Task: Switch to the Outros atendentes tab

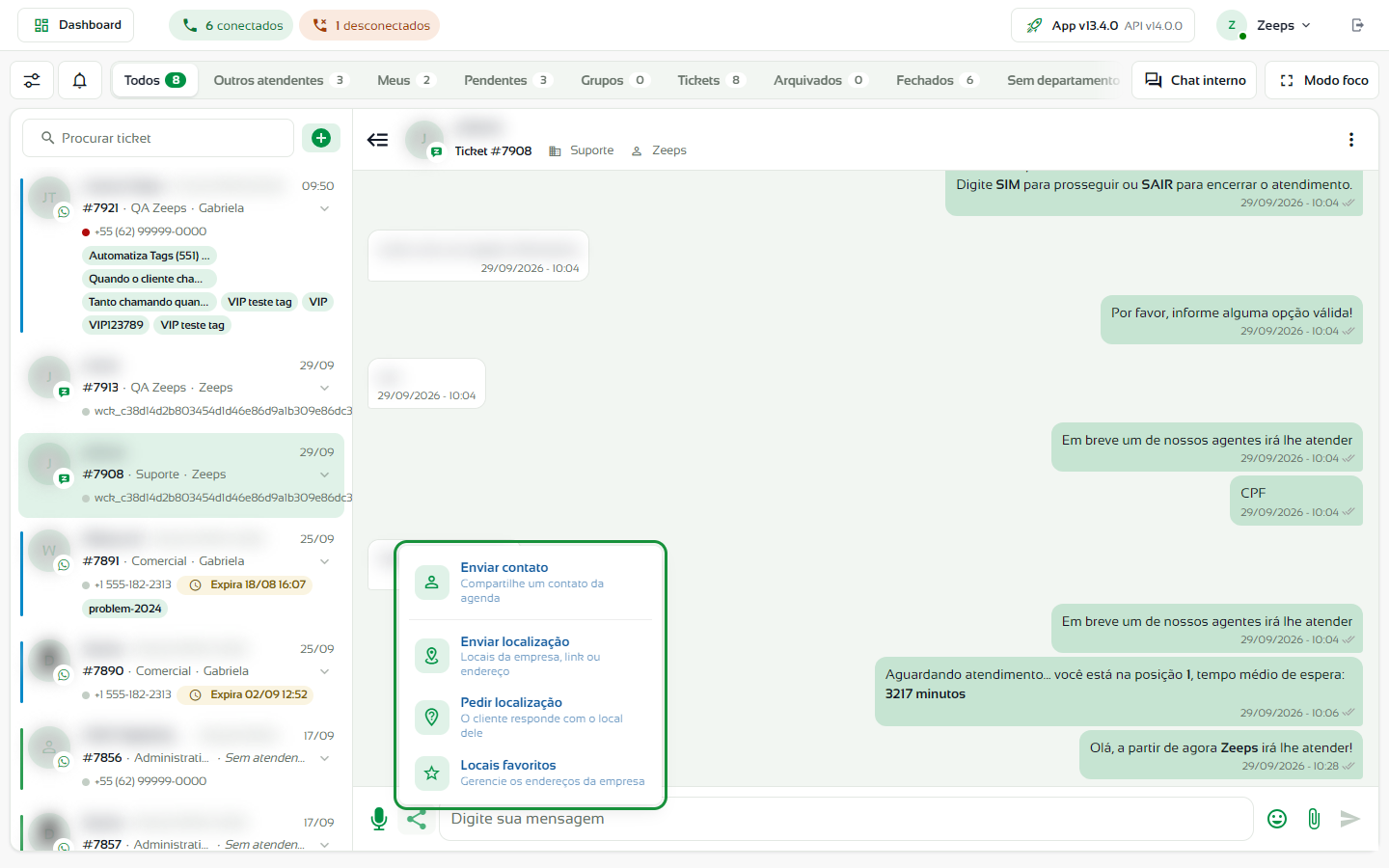Action: 281,80
